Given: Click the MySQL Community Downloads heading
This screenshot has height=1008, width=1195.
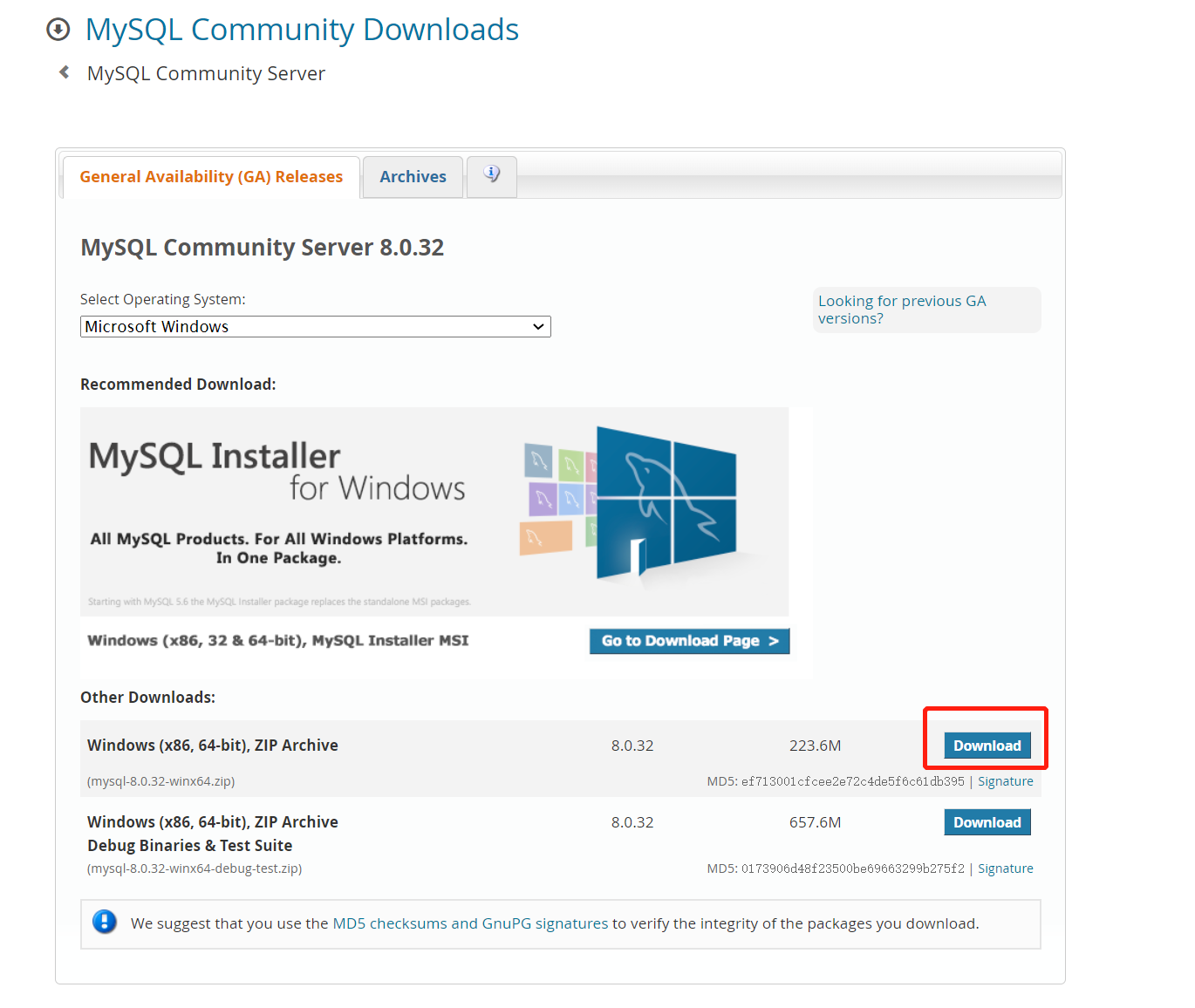Looking at the screenshot, I should [x=302, y=30].
